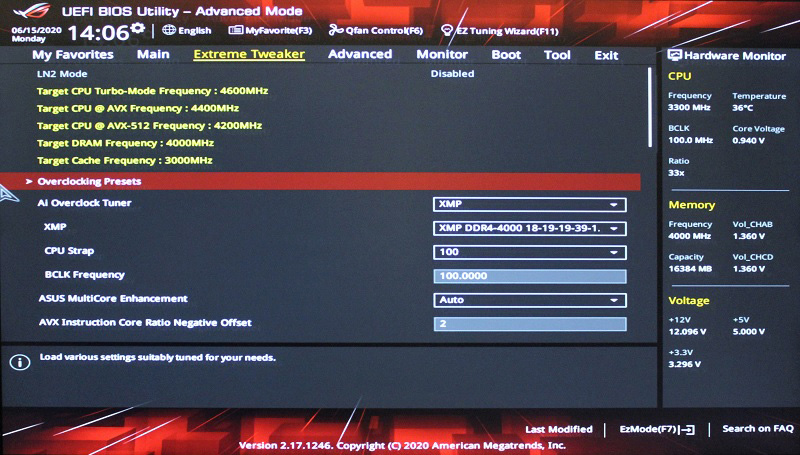Screen dimensions: 800x455
Task: Click the +3.3V 3.296 V reading
Action: (x=685, y=365)
